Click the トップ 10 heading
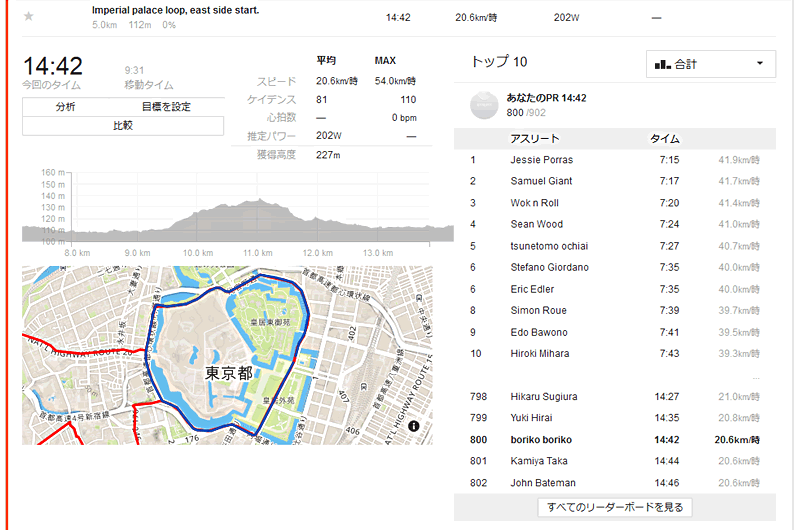 pos(499,62)
